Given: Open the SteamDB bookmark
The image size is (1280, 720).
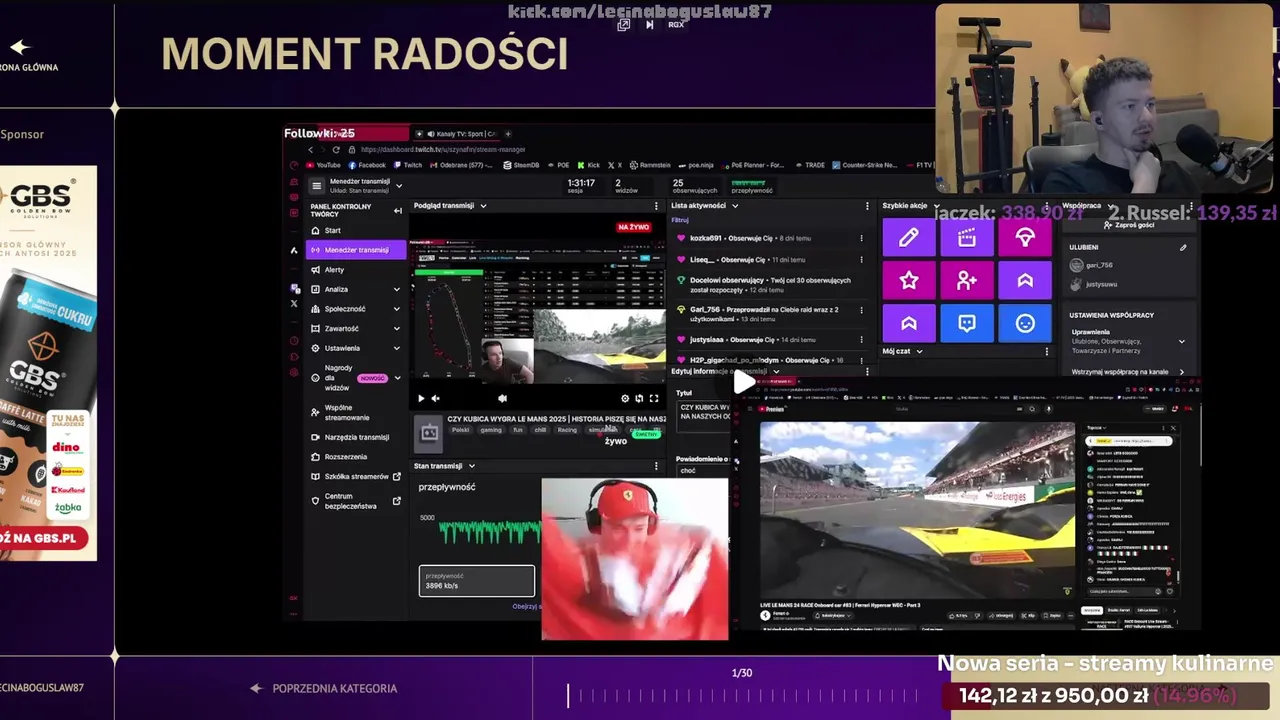Looking at the screenshot, I should click(522, 165).
